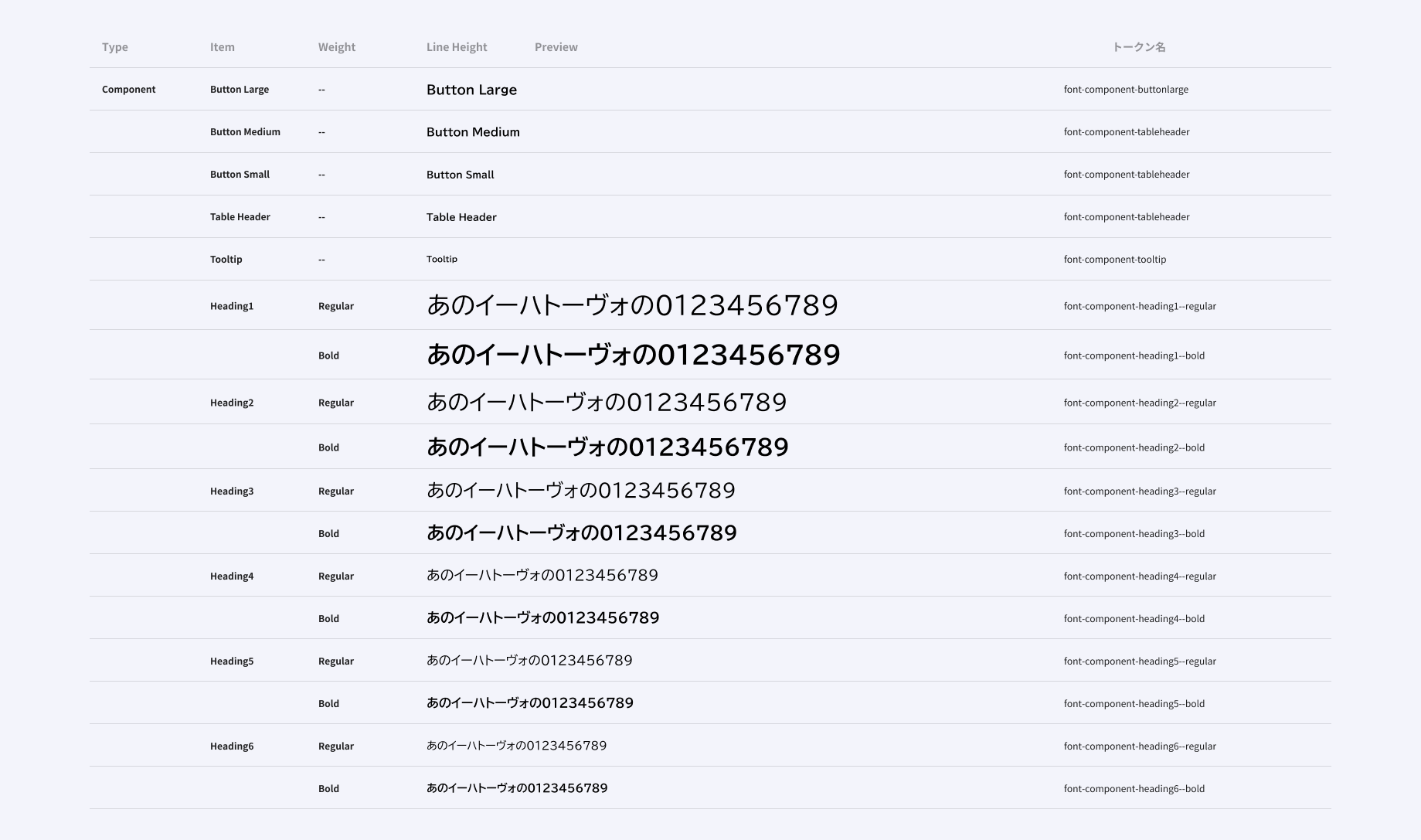This screenshot has width=1421, height=840.
Task: Select the Button Medium row item label
Action: (244, 131)
